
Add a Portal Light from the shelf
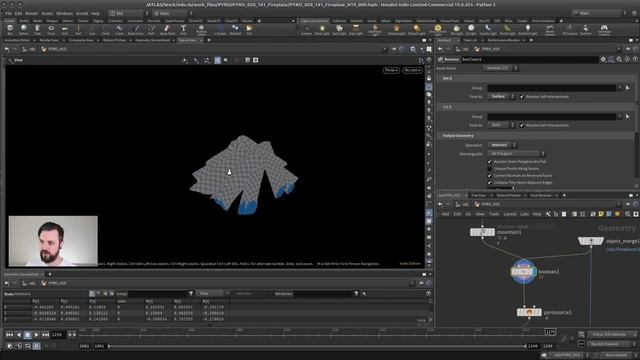point(507,29)
